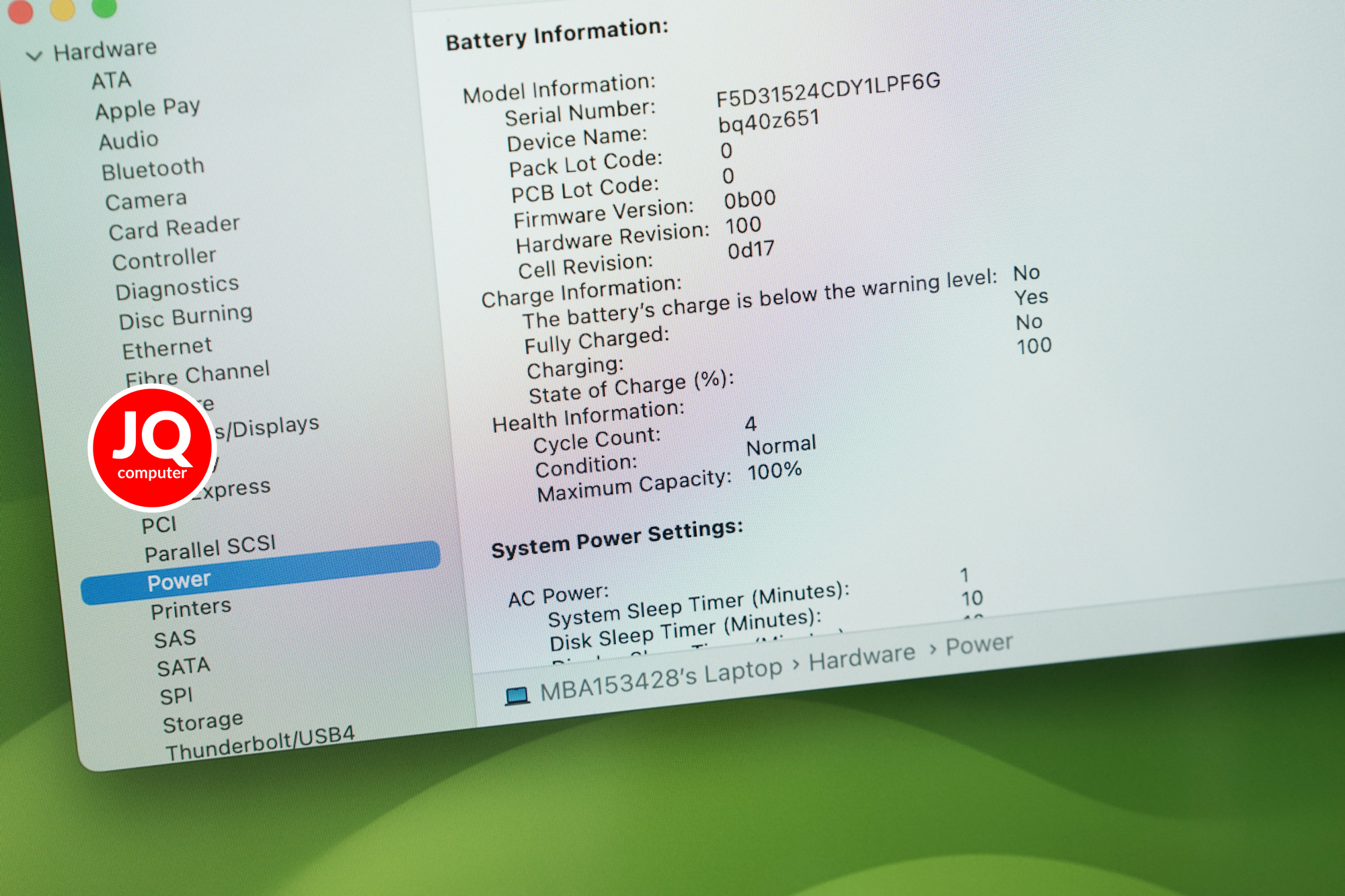The width and height of the screenshot is (1345, 896).
Task: Open the Apple Pay section
Action: point(148,109)
